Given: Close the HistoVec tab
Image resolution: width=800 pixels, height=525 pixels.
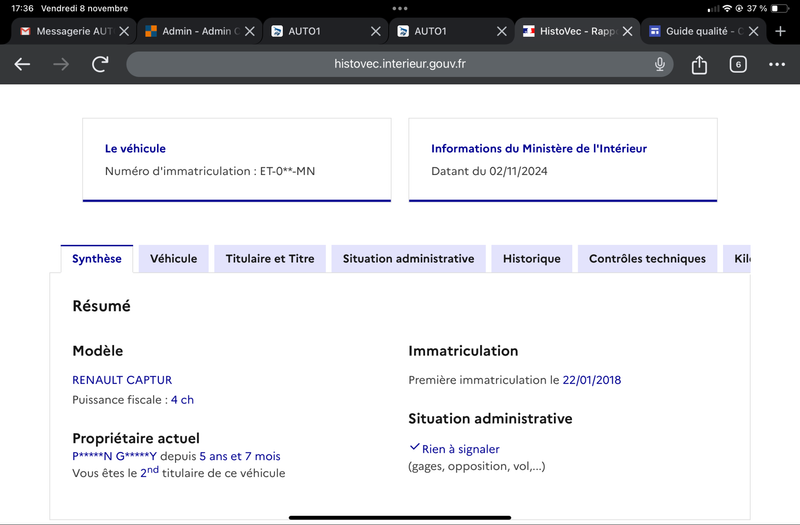Looking at the screenshot, I should (628, 32).
